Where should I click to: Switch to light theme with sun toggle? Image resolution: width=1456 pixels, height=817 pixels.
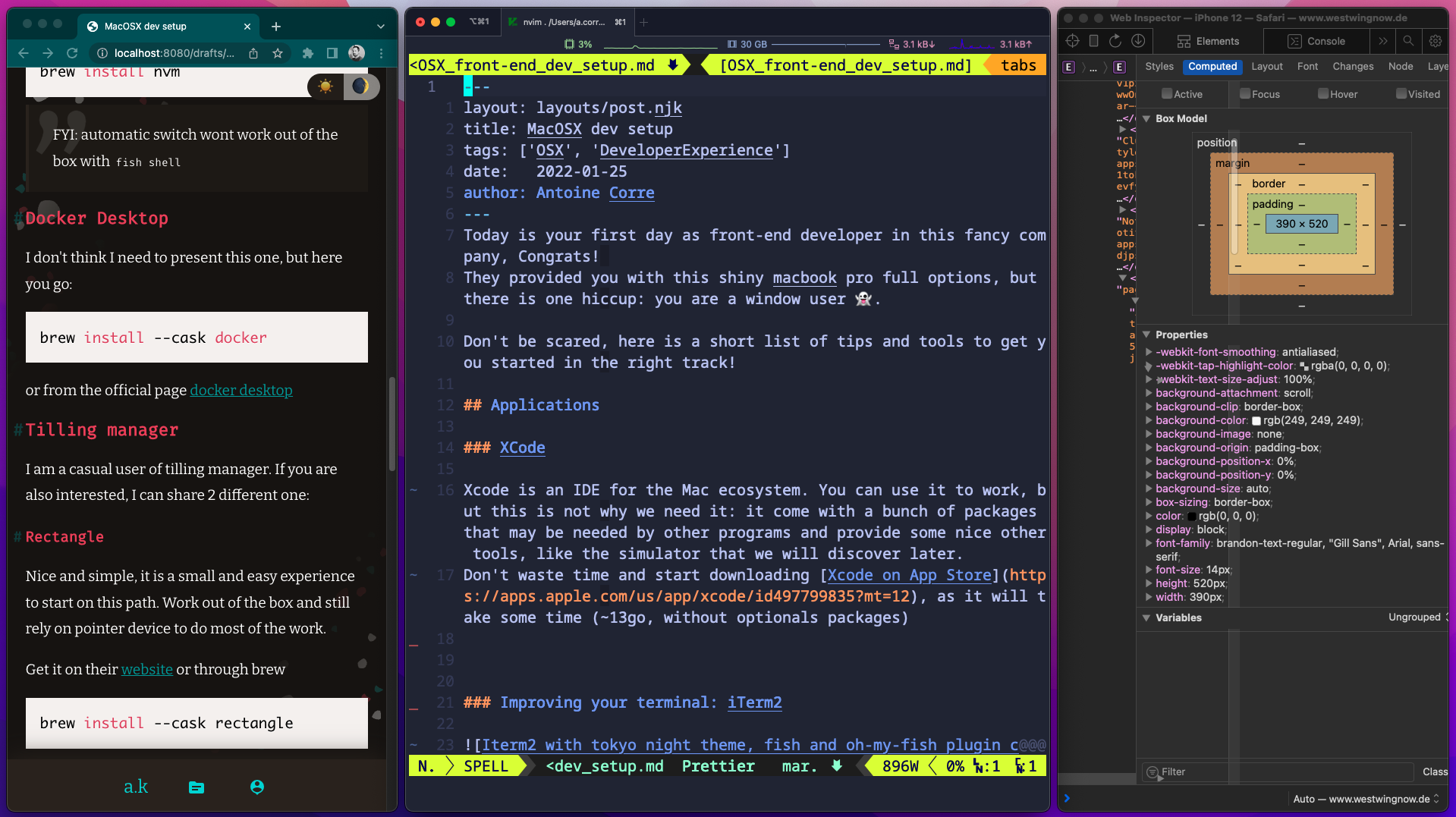pos(325,86)
